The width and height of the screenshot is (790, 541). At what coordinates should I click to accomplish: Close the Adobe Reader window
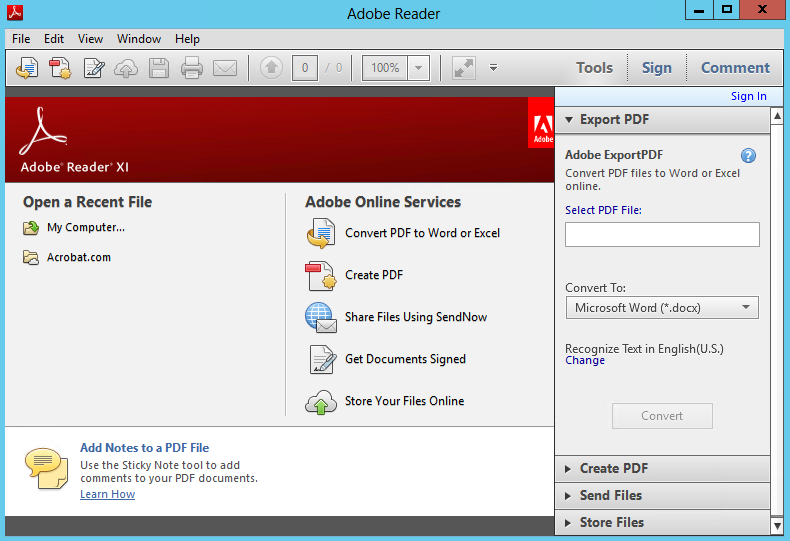point(763,10)
